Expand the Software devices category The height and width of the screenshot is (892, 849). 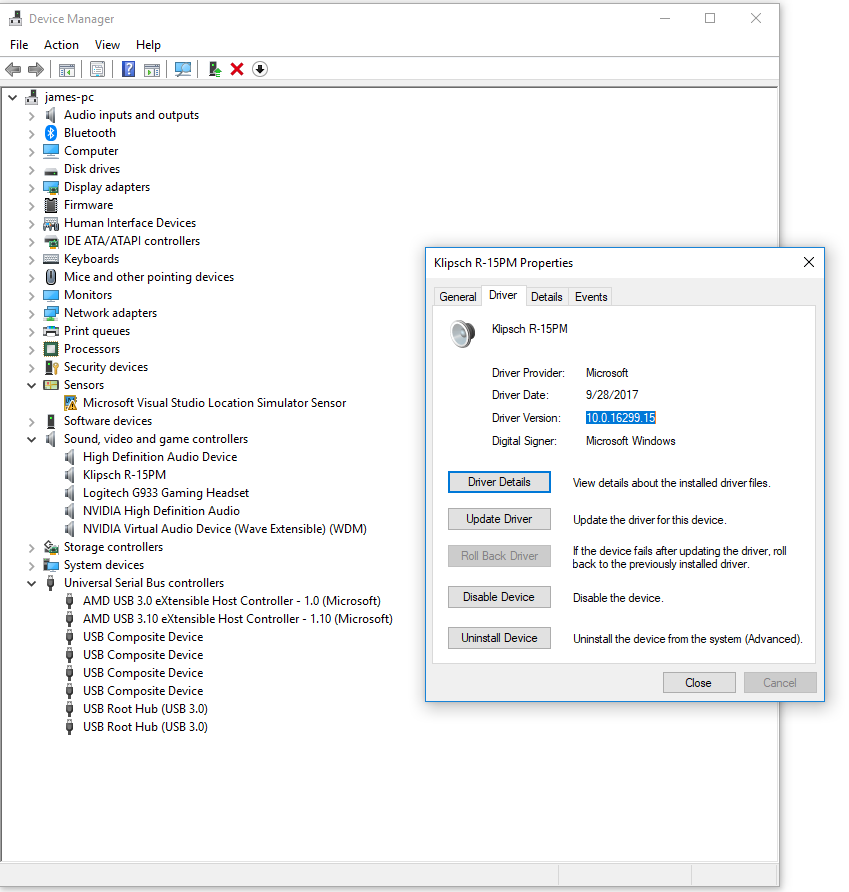[x=31, y=422]
